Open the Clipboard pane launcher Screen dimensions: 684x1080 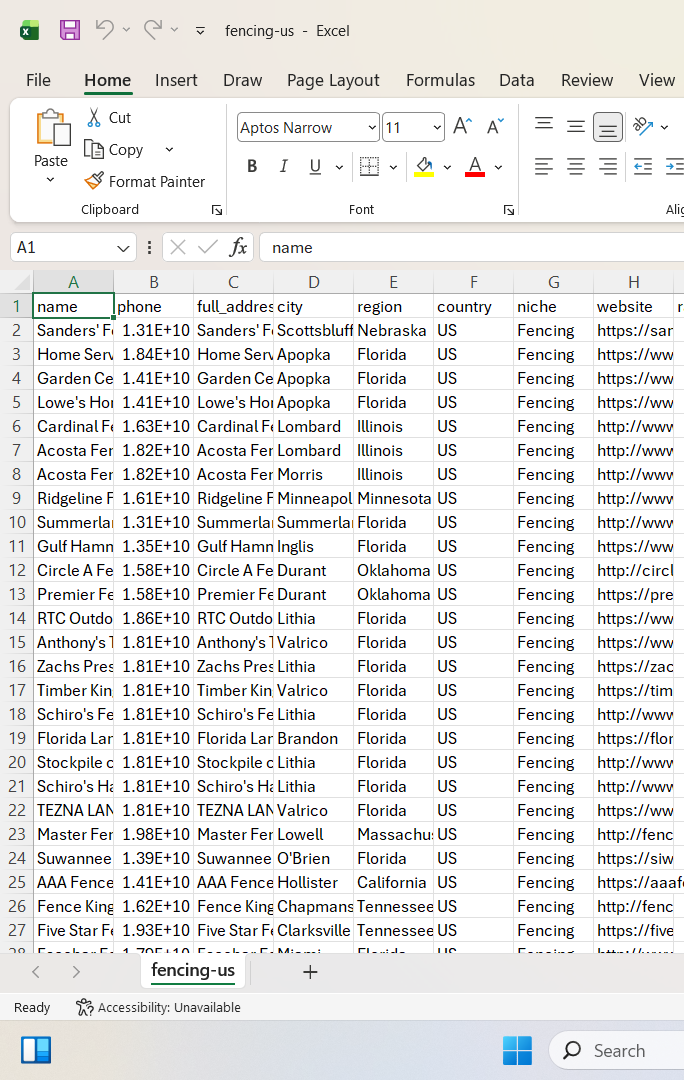coord(217,210)
